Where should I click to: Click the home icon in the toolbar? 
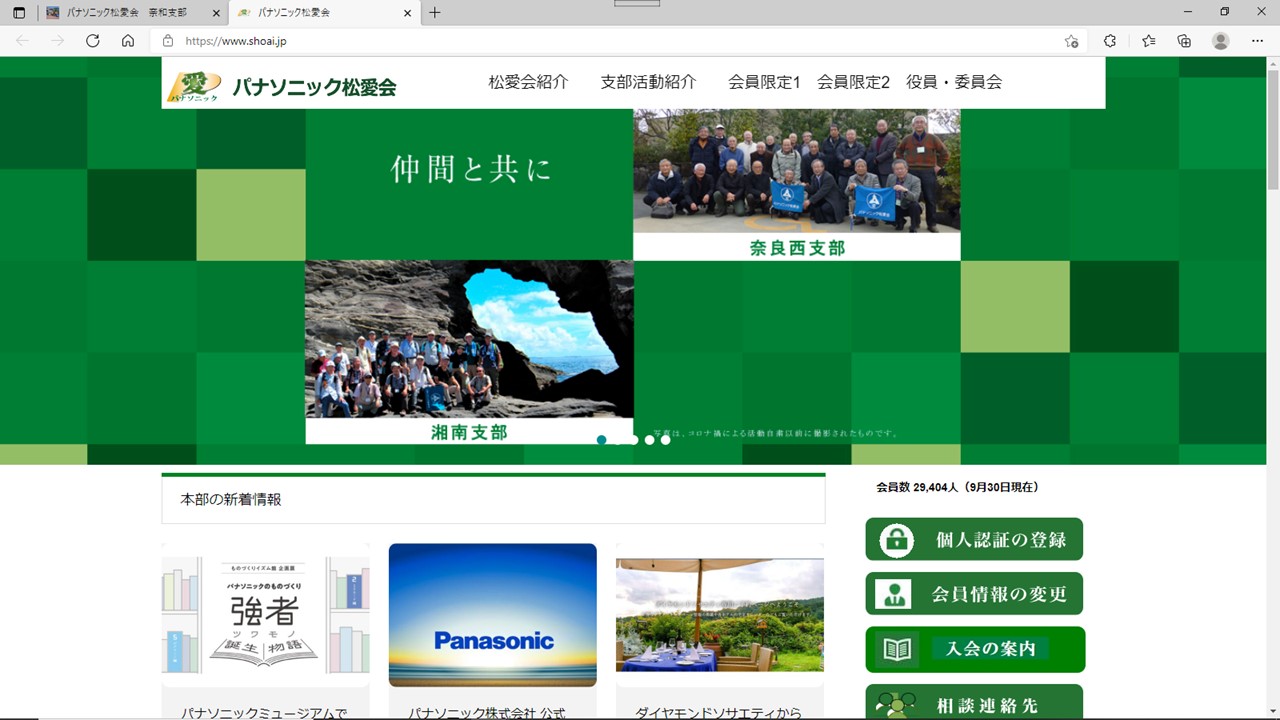(128, 41)
